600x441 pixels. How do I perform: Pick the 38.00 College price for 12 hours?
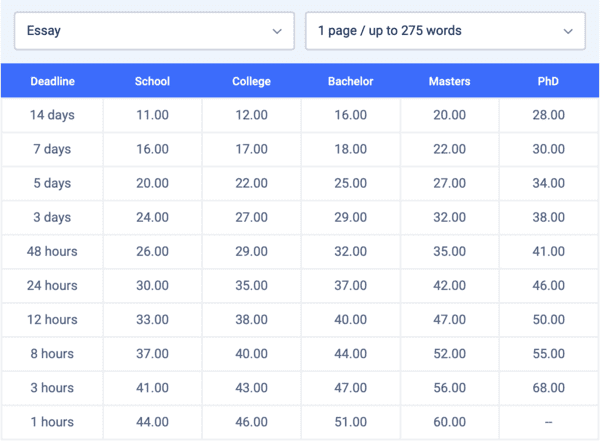pos(251,319)
